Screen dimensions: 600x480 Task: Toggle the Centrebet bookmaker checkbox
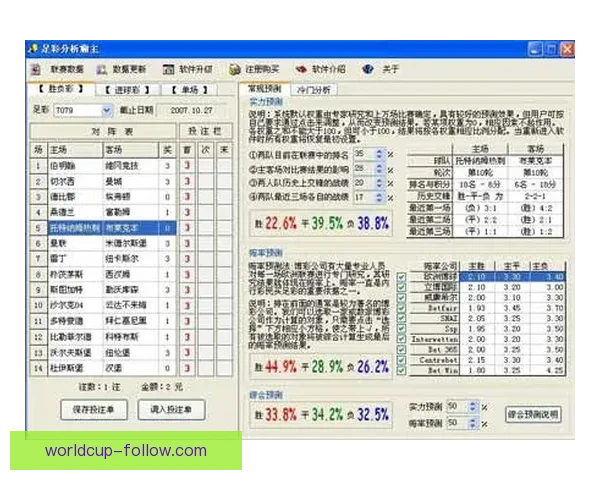point(401,360)
